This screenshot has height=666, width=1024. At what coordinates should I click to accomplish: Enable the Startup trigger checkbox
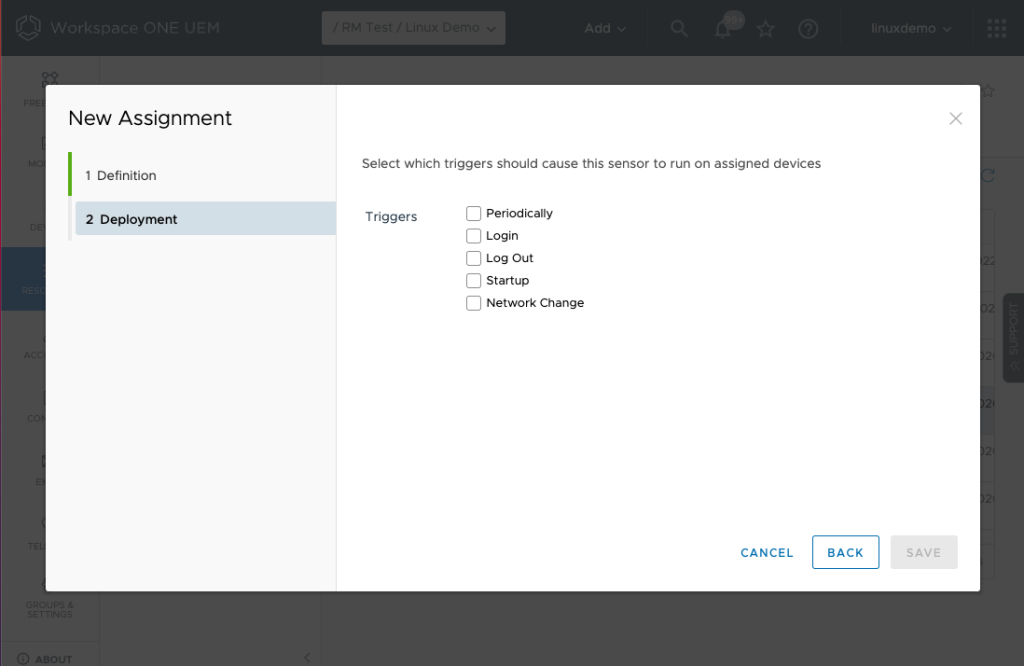[474, 281]
